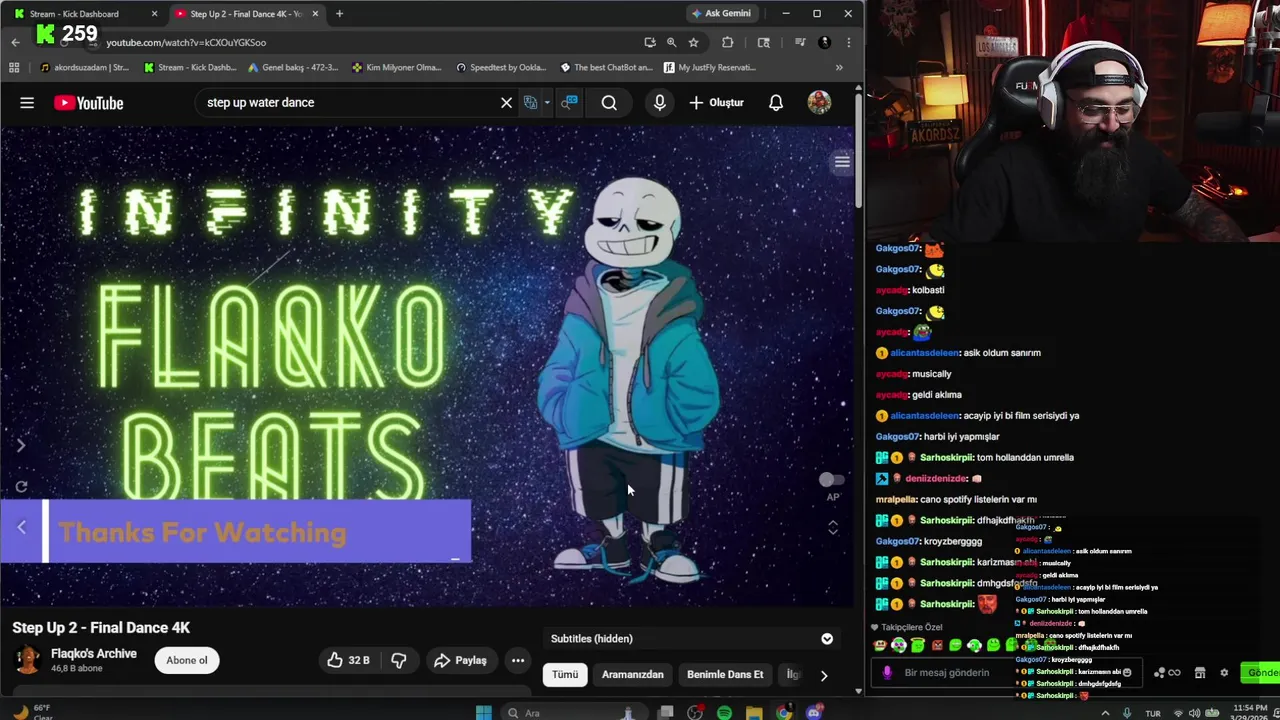
Task: Open the browser profile avatar
Action: tap(824, 43)
